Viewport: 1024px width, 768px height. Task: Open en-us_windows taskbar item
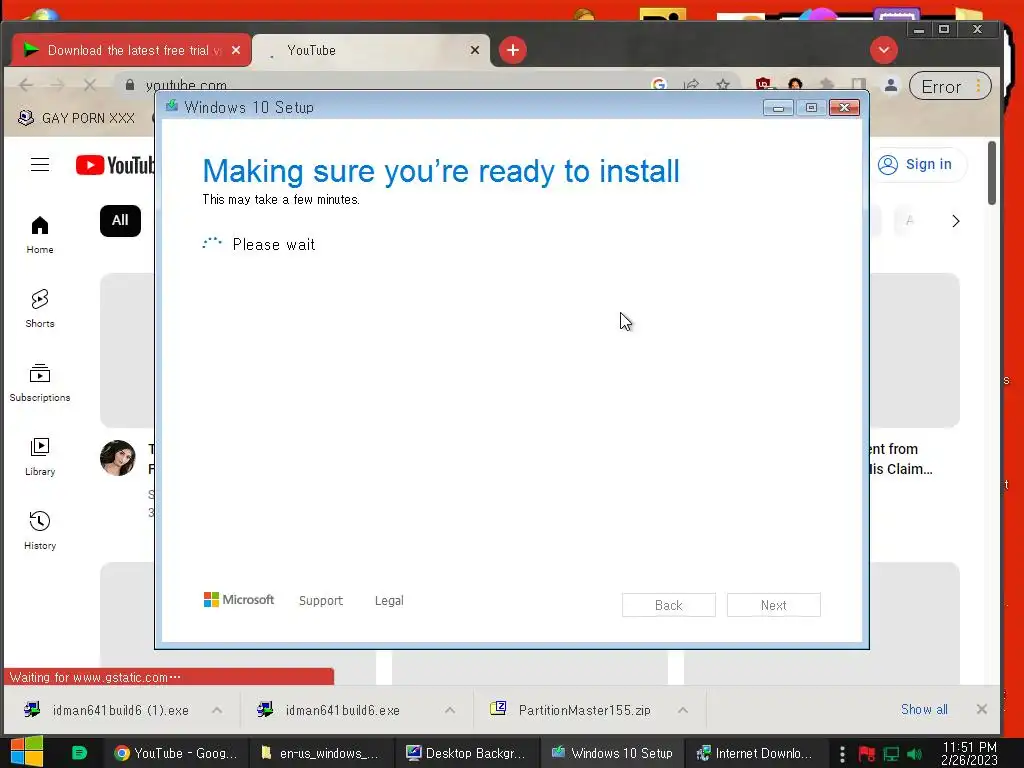coord(321,753)
